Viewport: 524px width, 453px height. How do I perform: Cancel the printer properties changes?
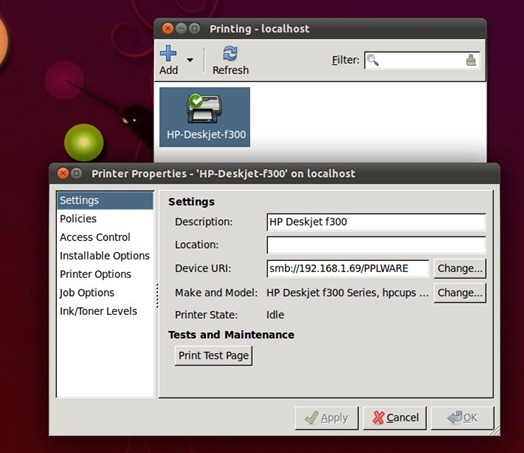pyautogui.click(x=395, y=418)
